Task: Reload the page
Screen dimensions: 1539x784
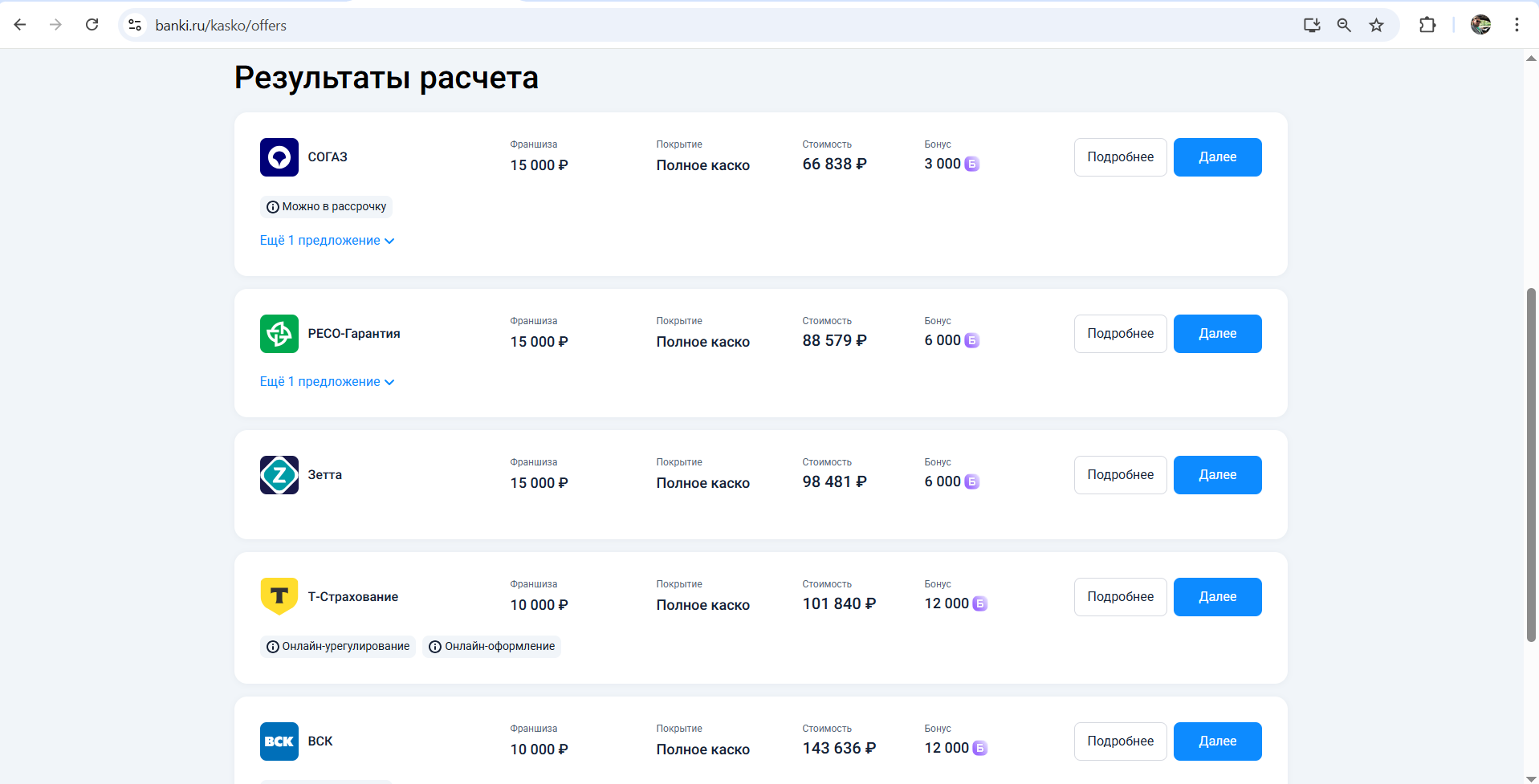Action: coord(92,25)
